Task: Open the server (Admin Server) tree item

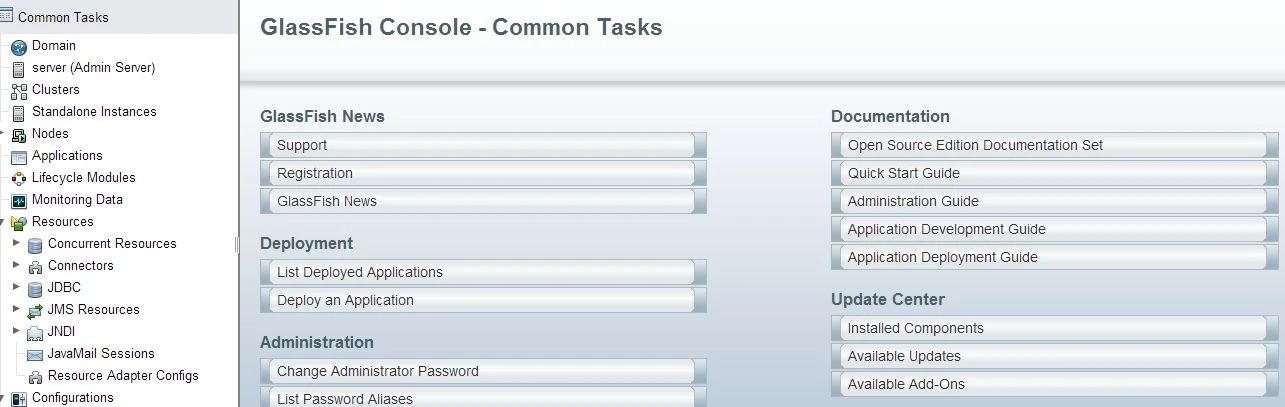Action: pyautogui.click(x=93, y=68)
